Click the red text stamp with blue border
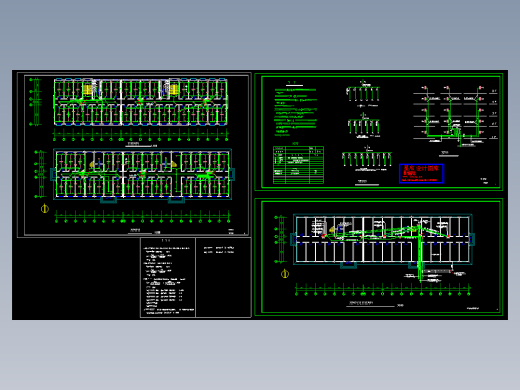Image resolution: width=520 pixels, height=390 pixels. pos(421,173)
